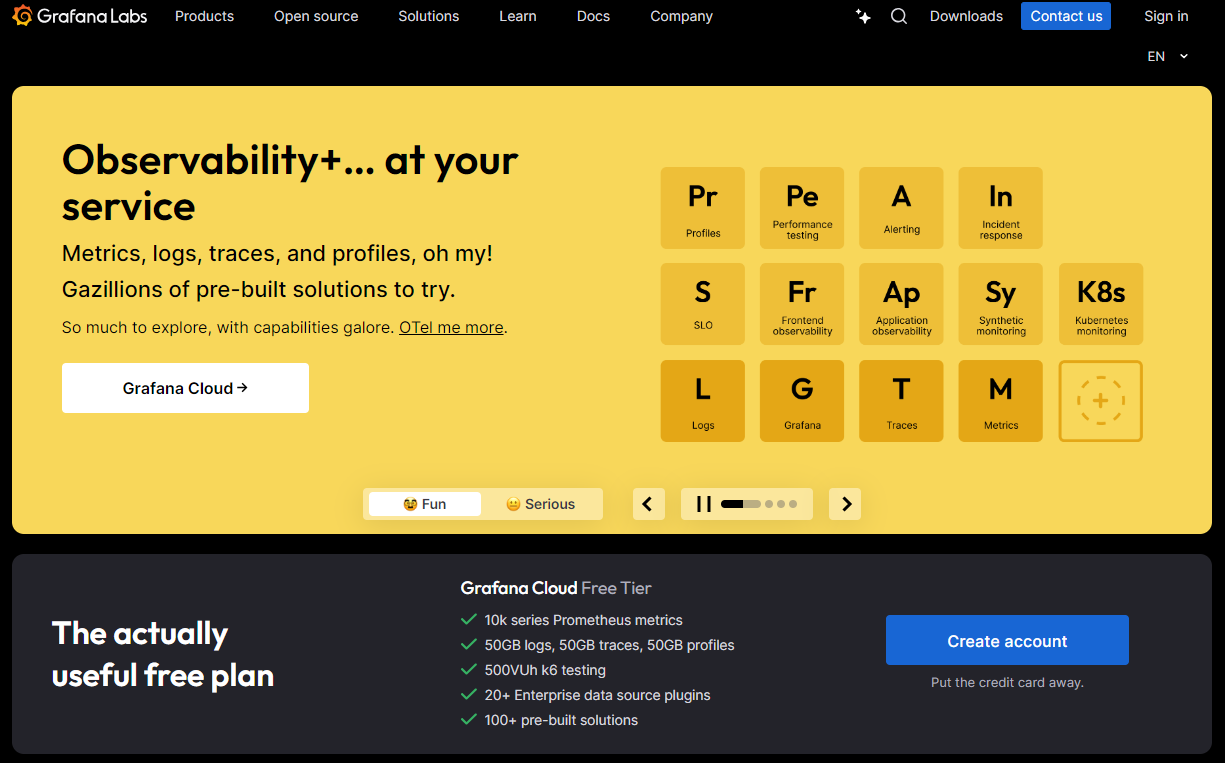Screen dimensions: 1225x763
Task: Select the Pr Profiles tile
Action: [x=703, y=208]
